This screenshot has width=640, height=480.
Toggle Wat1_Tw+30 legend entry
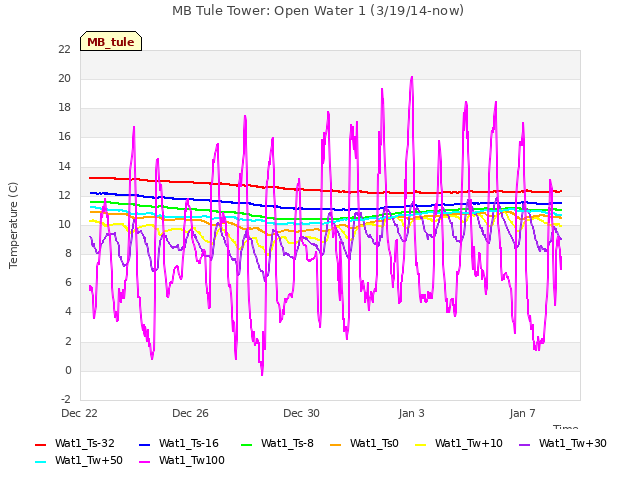(562, 443)
